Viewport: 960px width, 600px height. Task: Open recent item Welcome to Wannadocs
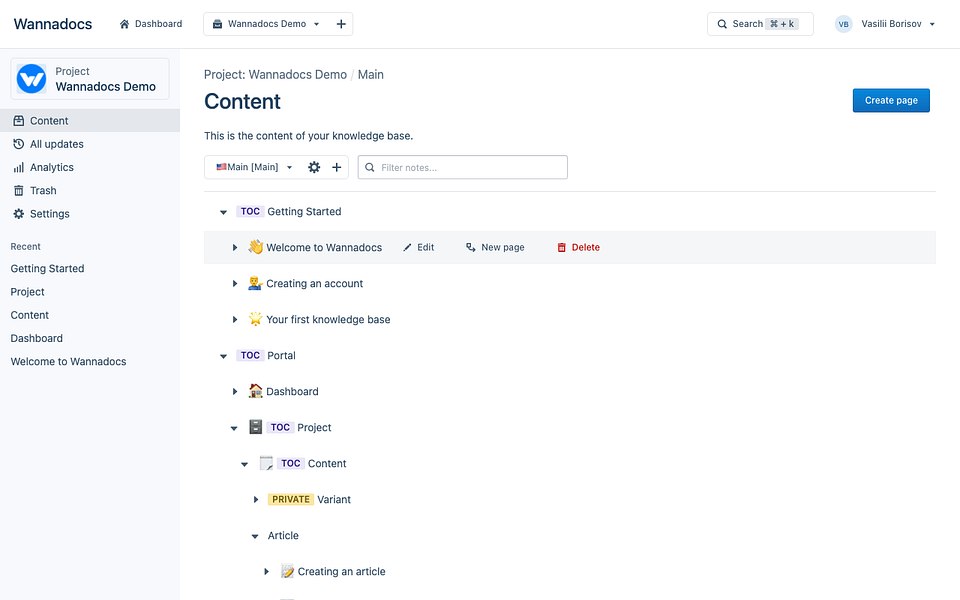tap(69, 361)
